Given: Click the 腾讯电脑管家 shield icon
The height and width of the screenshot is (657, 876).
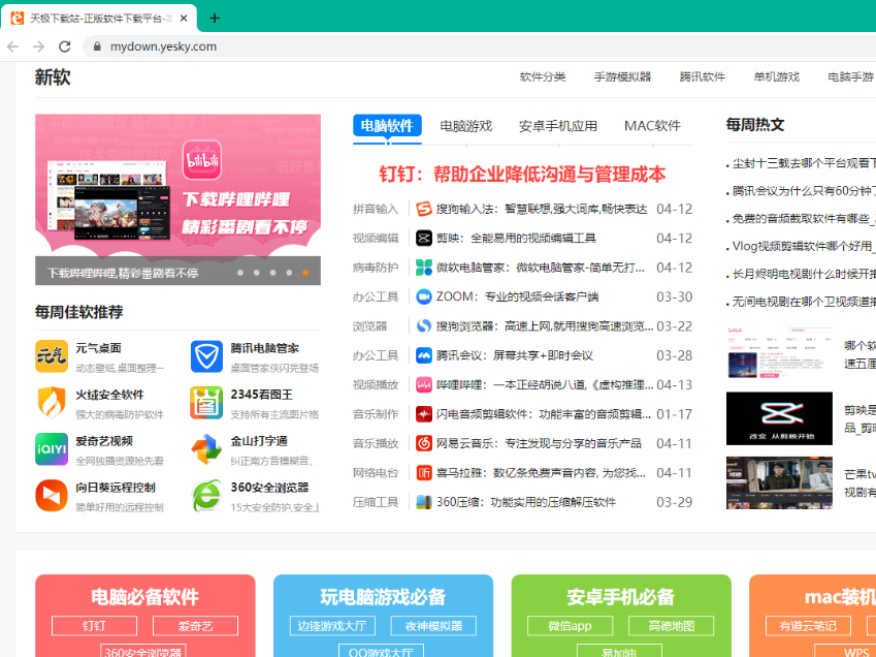Looking at the screenshot, I should [207, 356].
